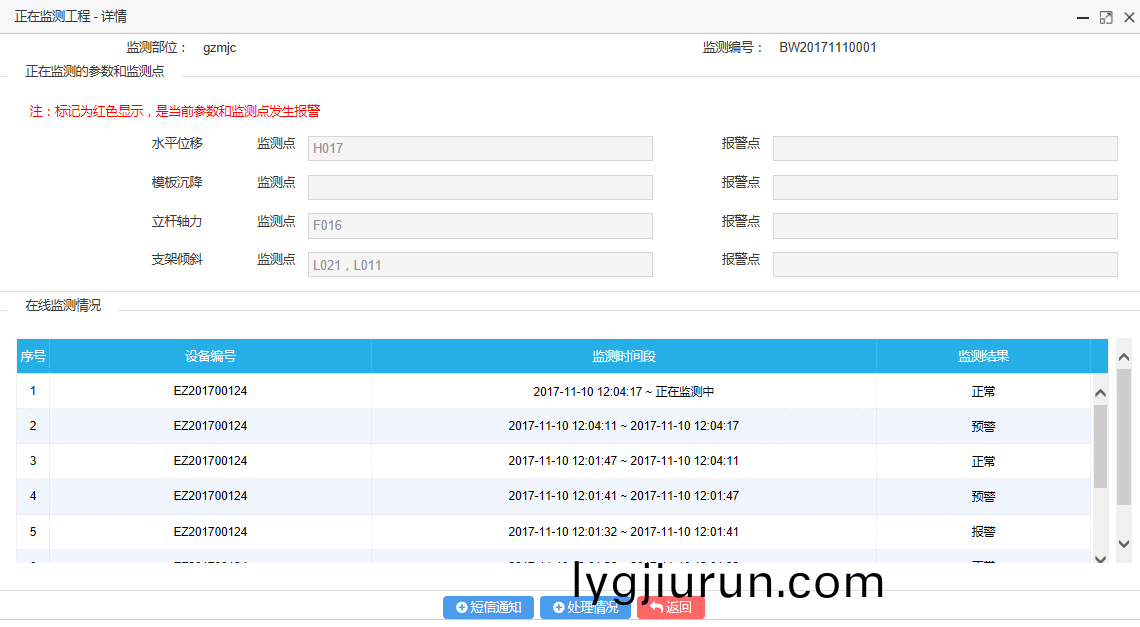Close the 正在监测工程 detail dialog
The image size is (1140, 627).
[x=1129, y=17]
